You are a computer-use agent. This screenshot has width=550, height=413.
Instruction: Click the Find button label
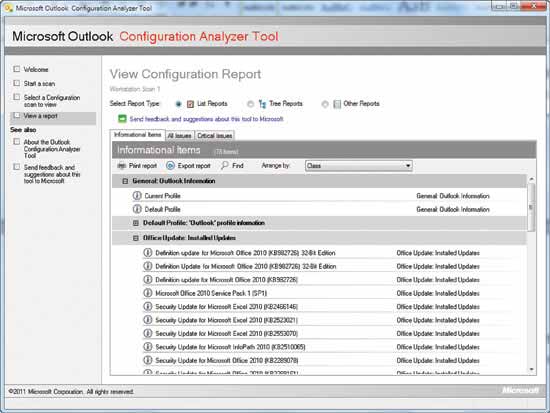click(238, 166)
